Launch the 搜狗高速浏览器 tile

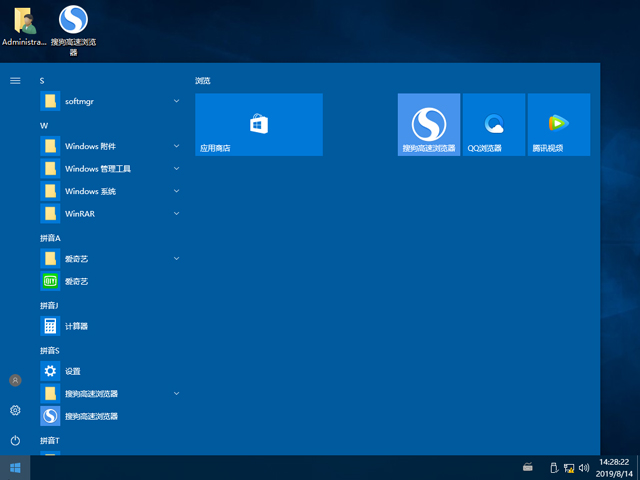(429, 124)
